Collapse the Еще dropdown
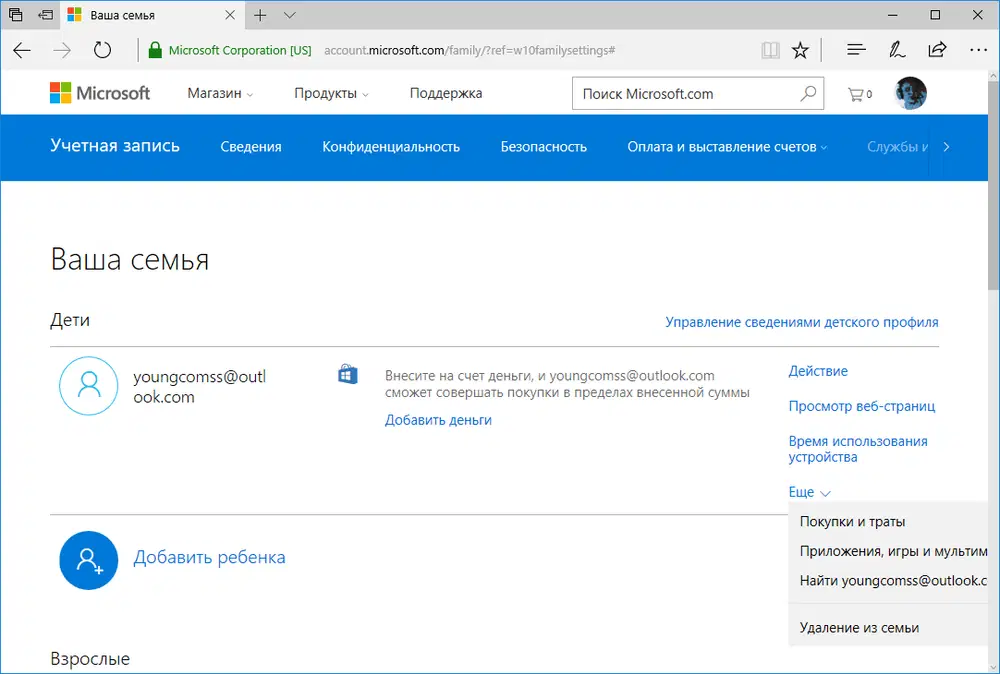 [x=809, y=492]
